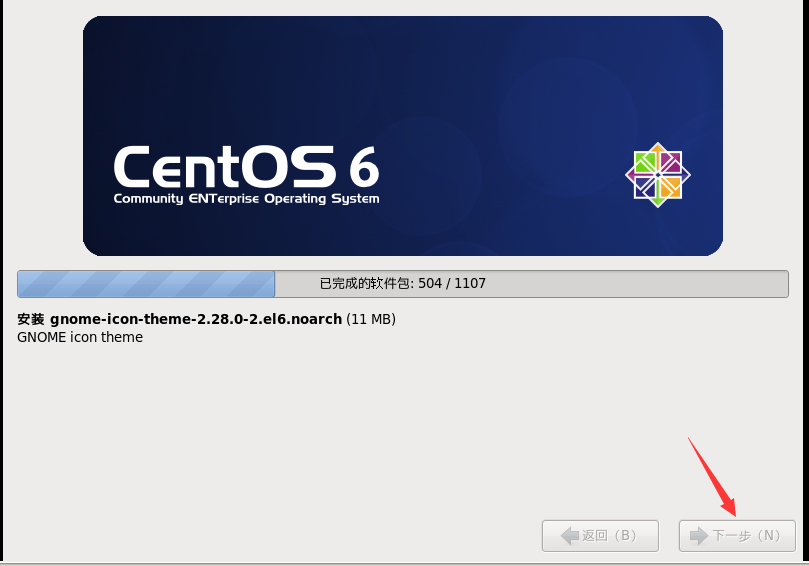Select the gnome-icon-theme-2.28.0-2.el6.noarch package name
The image size is (809, 566).
click(x=196, y=319)
